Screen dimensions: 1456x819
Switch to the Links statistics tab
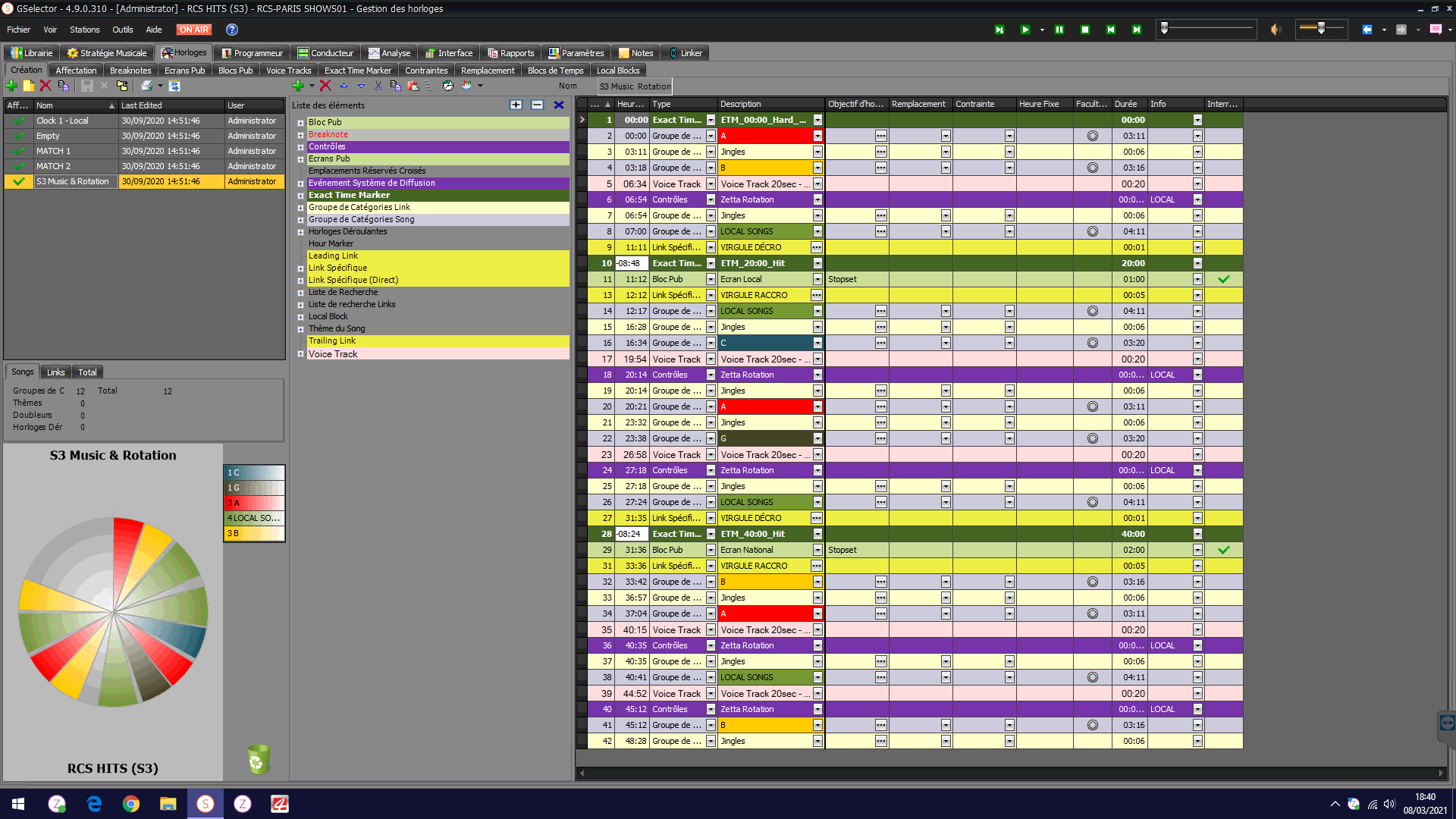(x=55, y=372)
